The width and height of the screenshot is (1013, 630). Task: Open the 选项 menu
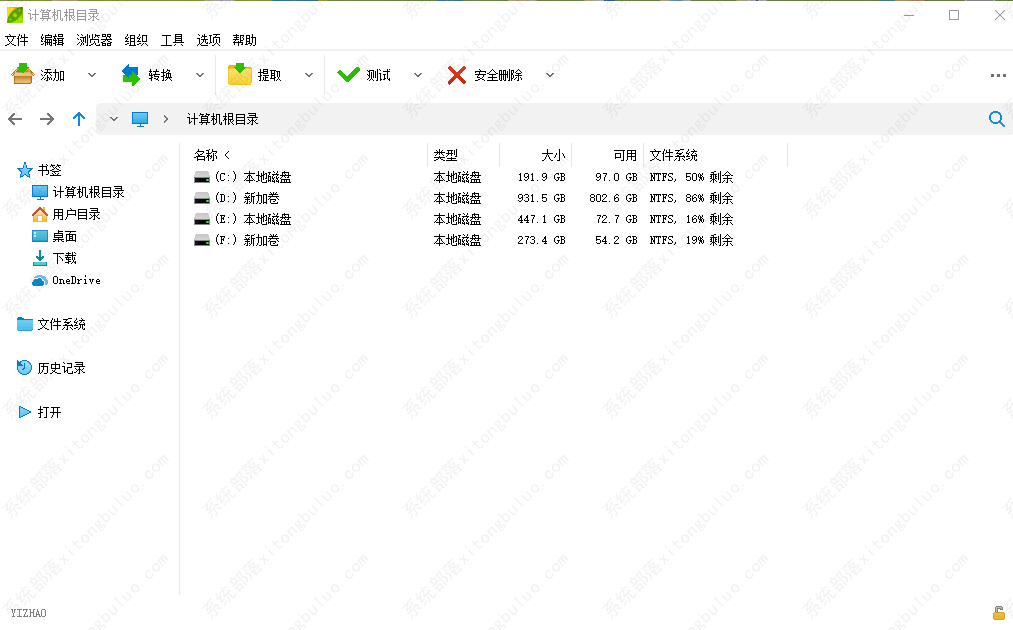209,40
